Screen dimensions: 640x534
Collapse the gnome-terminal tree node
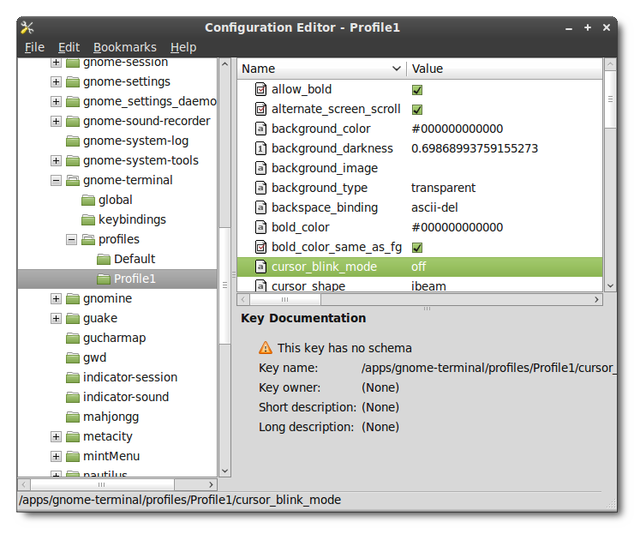[x=56, y=180]
